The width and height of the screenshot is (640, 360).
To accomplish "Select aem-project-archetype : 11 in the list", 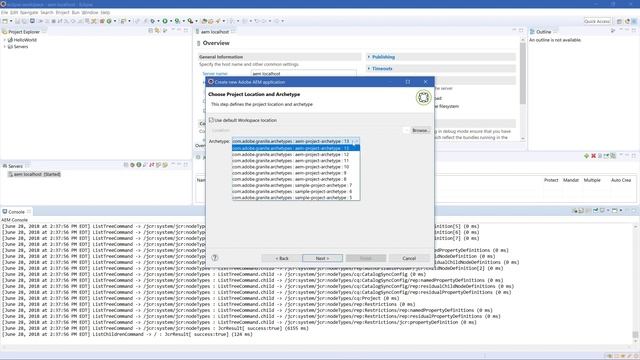I will tap(296, 160).
